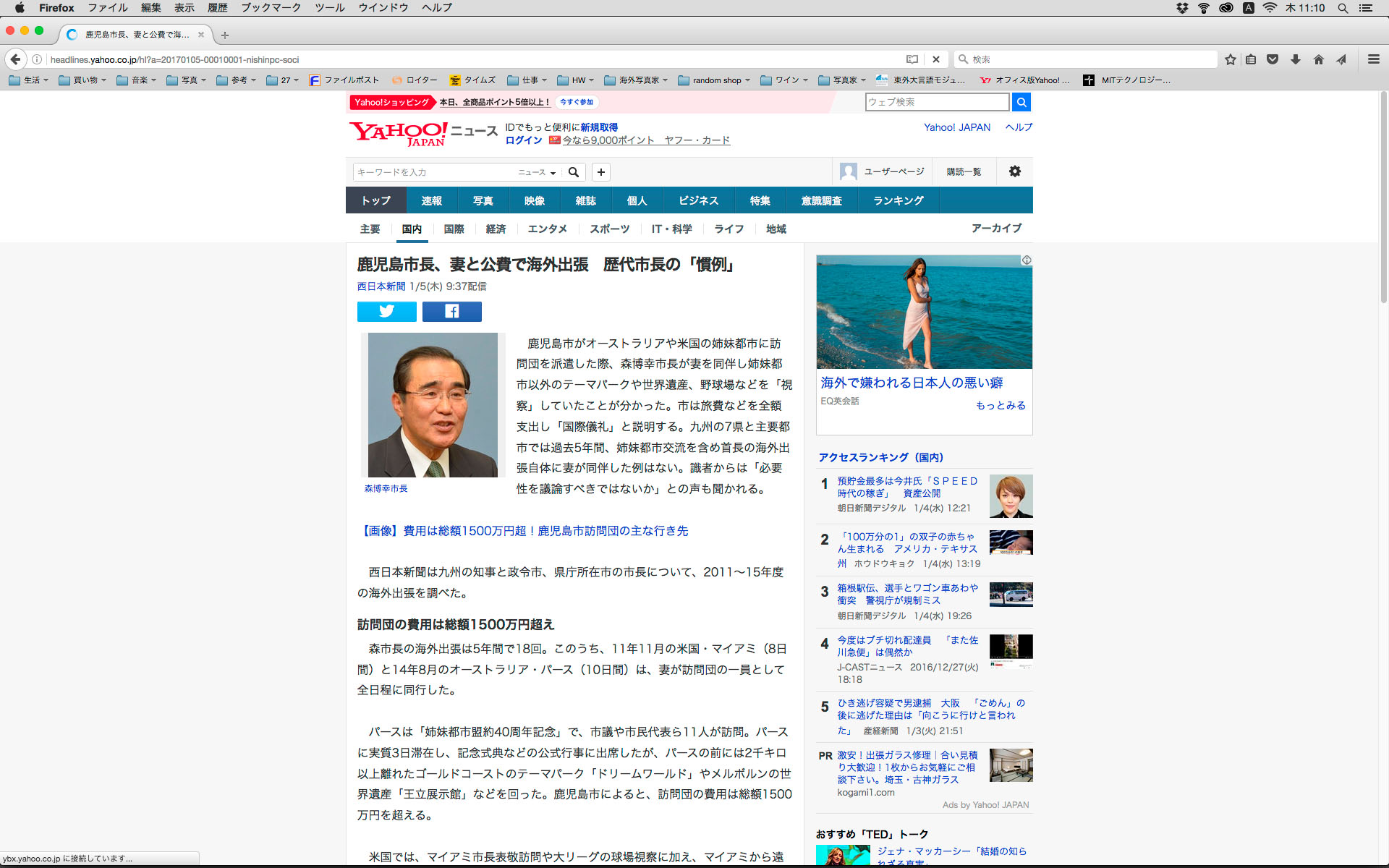The image size is (1389, 868).
Task: Click the ウェブ検索 input field
Action: tap(936, 102)
